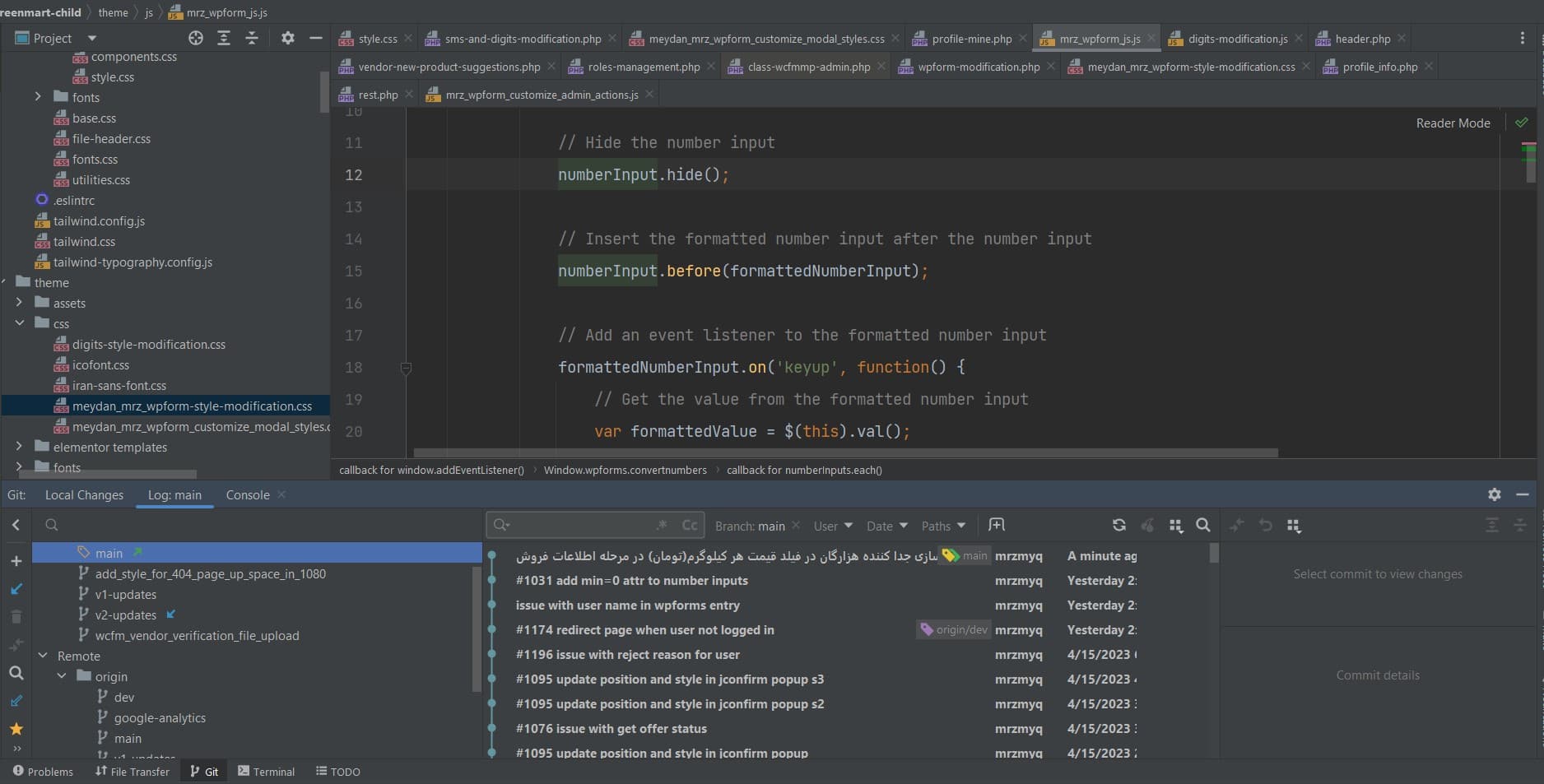Hide branches pane with left arrow
This screenshot has height=784, width=1544.
tap(16, 525)
